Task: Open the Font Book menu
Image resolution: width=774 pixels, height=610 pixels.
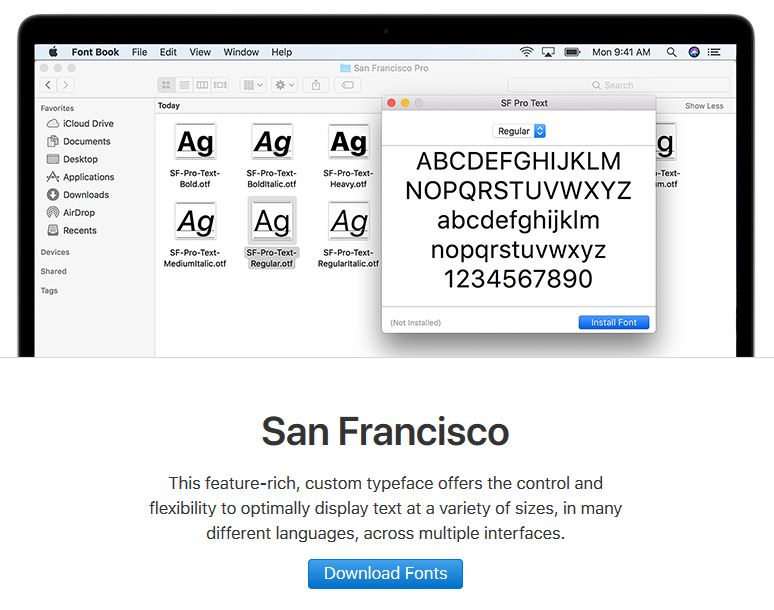Action: (x=95, y=52)
